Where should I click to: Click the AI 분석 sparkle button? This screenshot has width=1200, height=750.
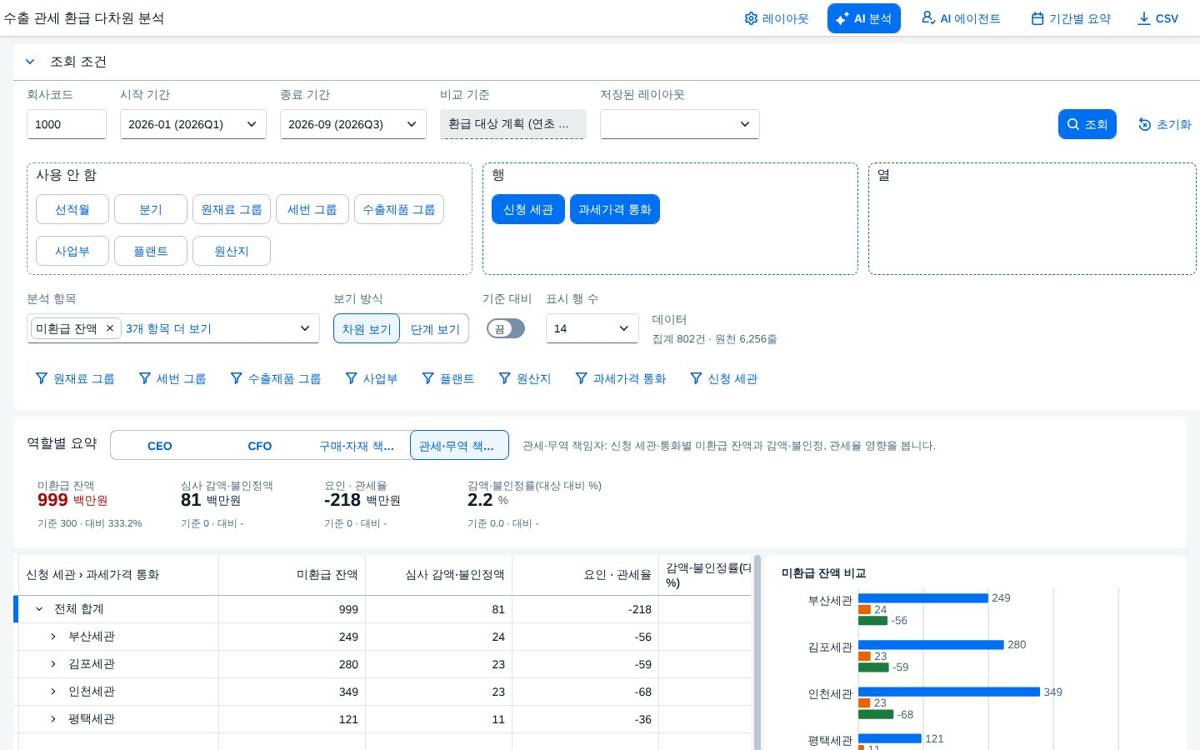point(864,18)
